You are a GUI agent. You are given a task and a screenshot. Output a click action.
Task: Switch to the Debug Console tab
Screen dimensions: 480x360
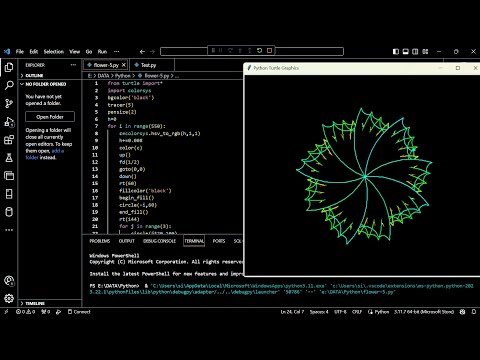(159, 241)
